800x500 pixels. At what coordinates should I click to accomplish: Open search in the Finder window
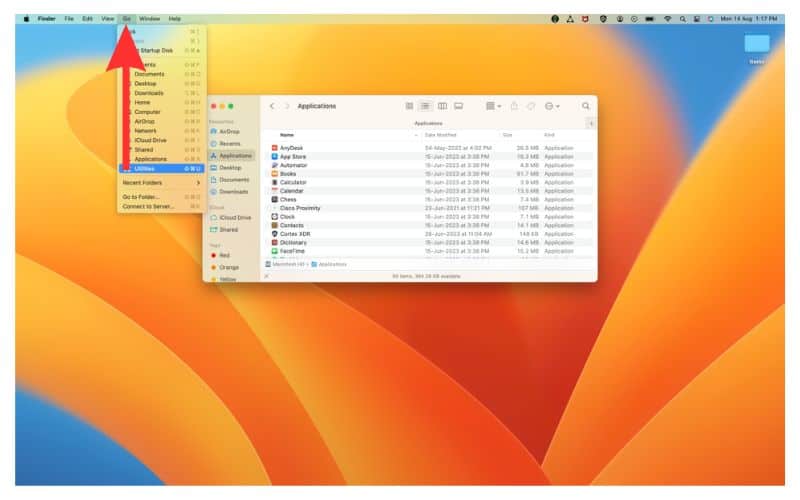(x=585, y=106)
